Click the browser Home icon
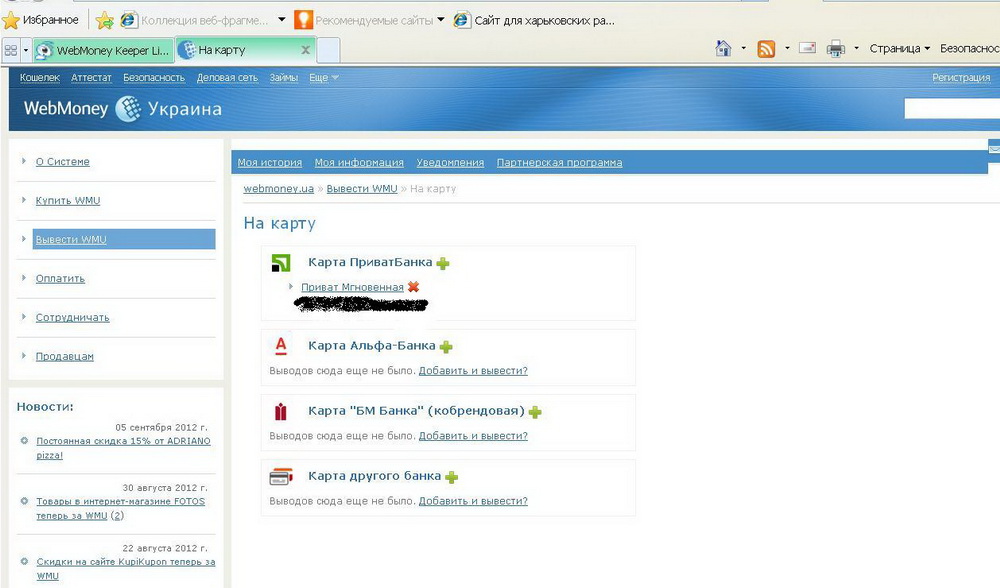Image resolution: width=1000 pixels, height=588 pixels. 723,48
